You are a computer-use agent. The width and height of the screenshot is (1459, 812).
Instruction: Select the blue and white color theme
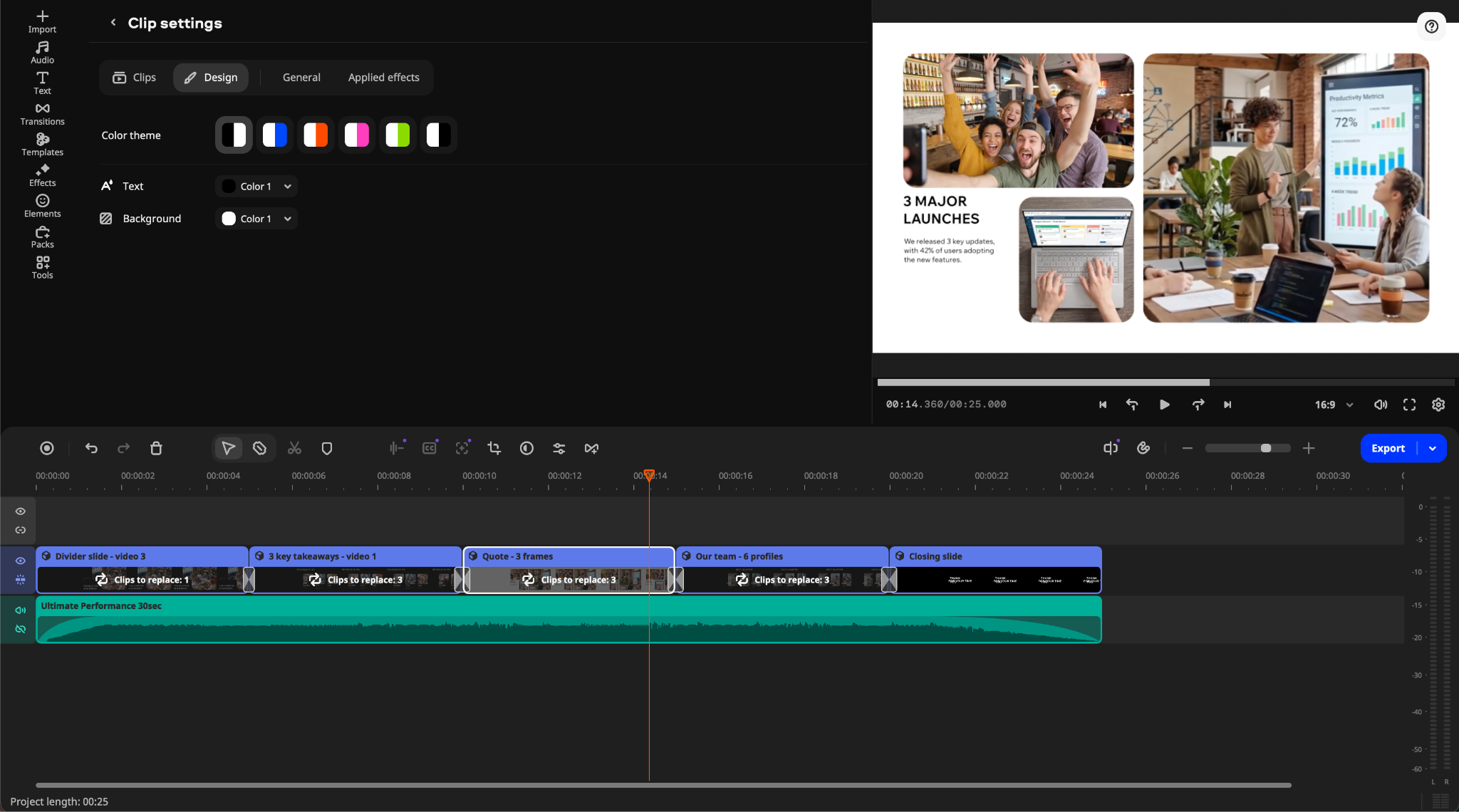(275, 135)
